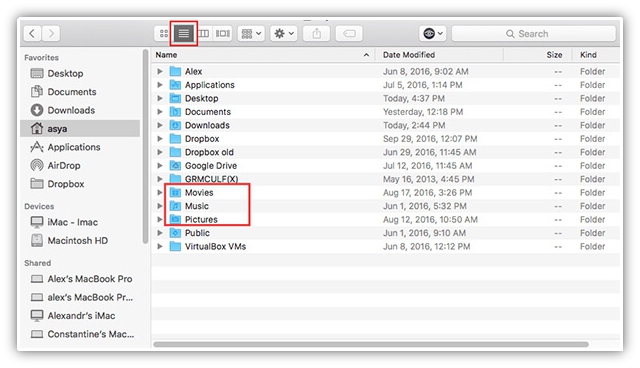640x368 pixels.
Task: Sort by the Name column header
Action: [x=263, y=55]
